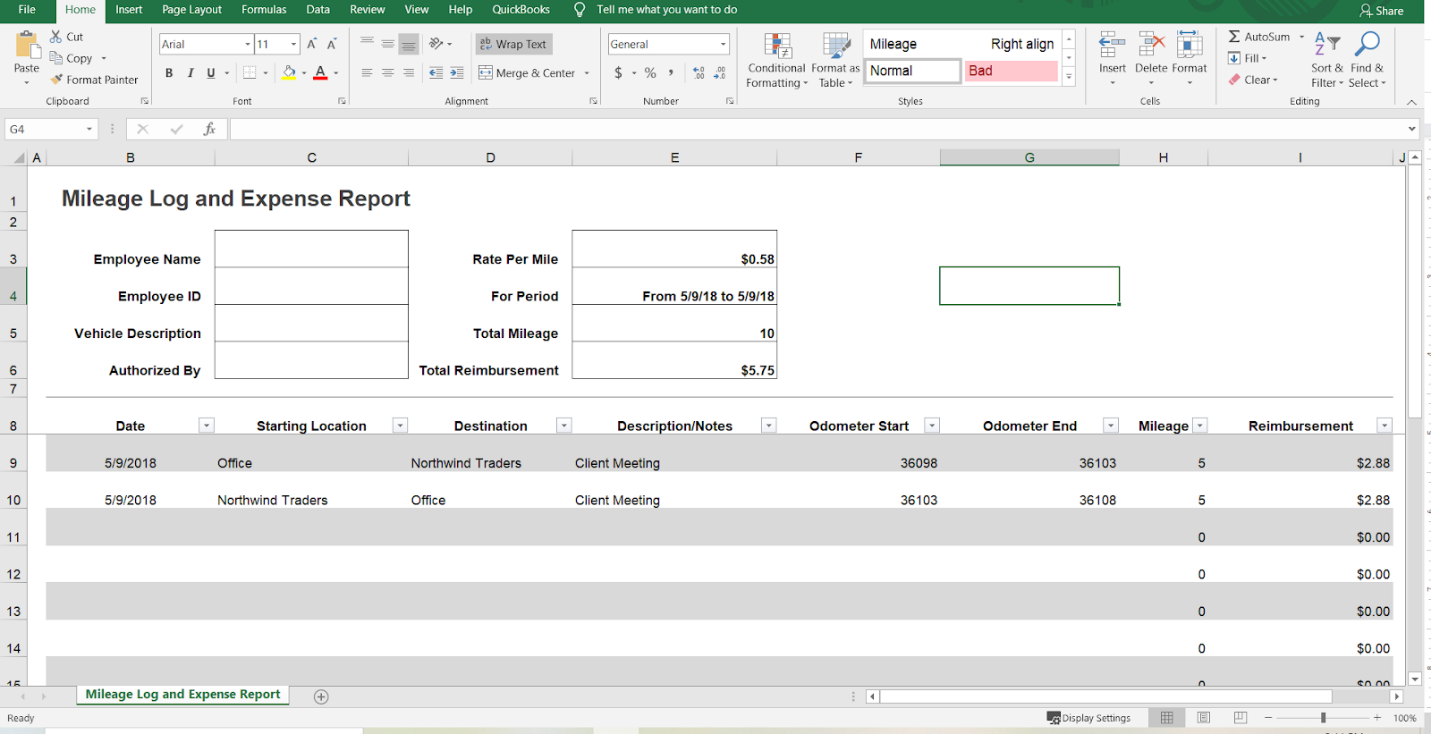
Task: Toggle Bold formatting
Action: coord(169,73)
